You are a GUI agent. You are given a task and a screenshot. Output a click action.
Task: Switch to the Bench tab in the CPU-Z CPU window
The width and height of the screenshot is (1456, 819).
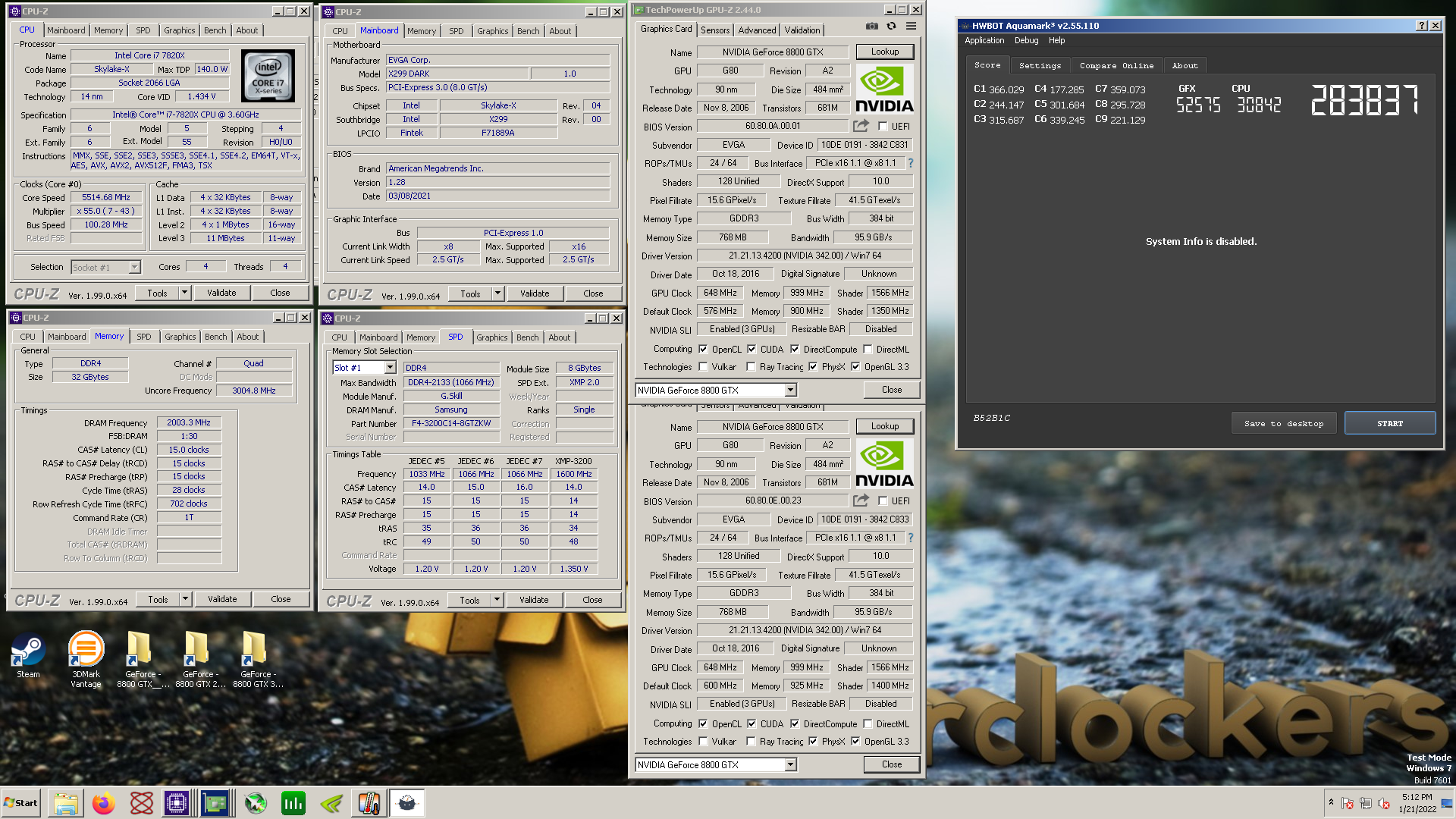(215, 30)
